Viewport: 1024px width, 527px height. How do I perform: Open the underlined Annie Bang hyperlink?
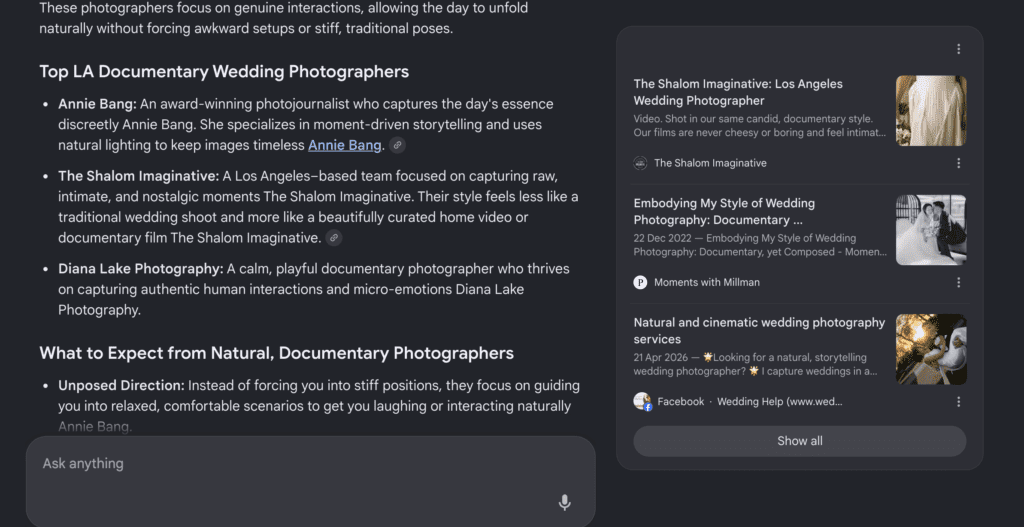click(344, 146)
